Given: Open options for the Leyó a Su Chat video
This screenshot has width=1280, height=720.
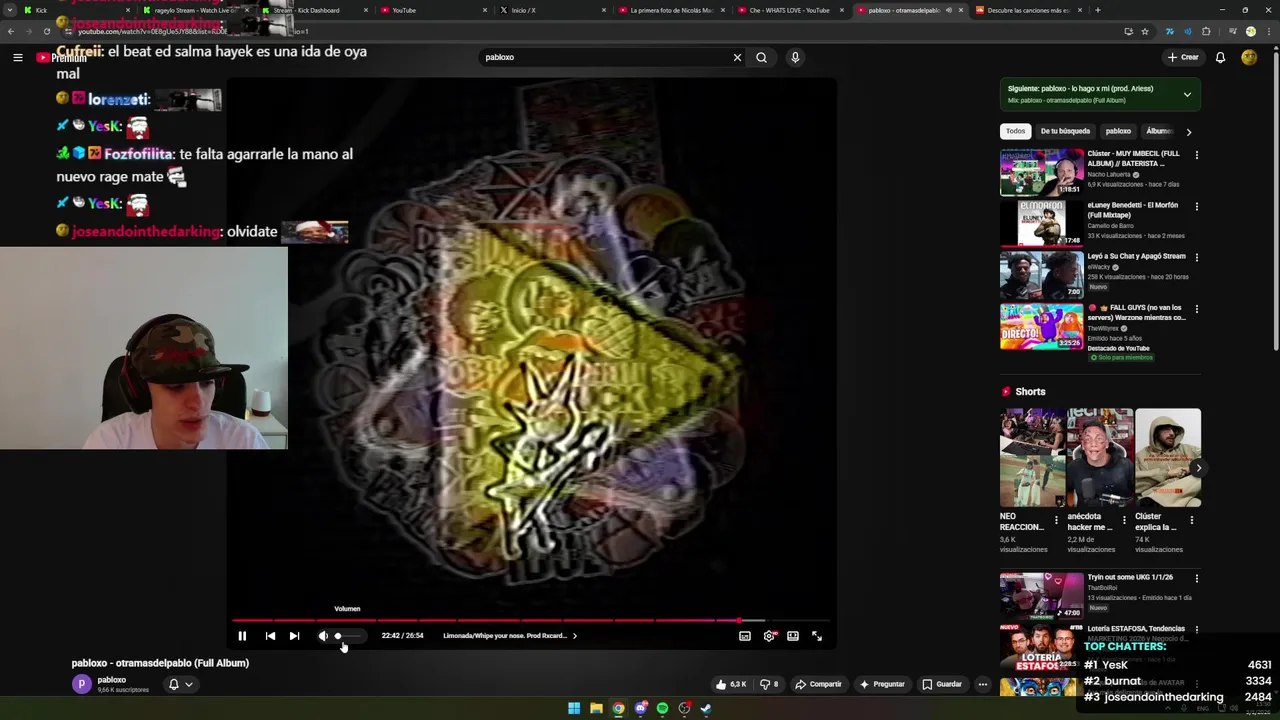Looking at the screenshot, I should [1196, 257].
